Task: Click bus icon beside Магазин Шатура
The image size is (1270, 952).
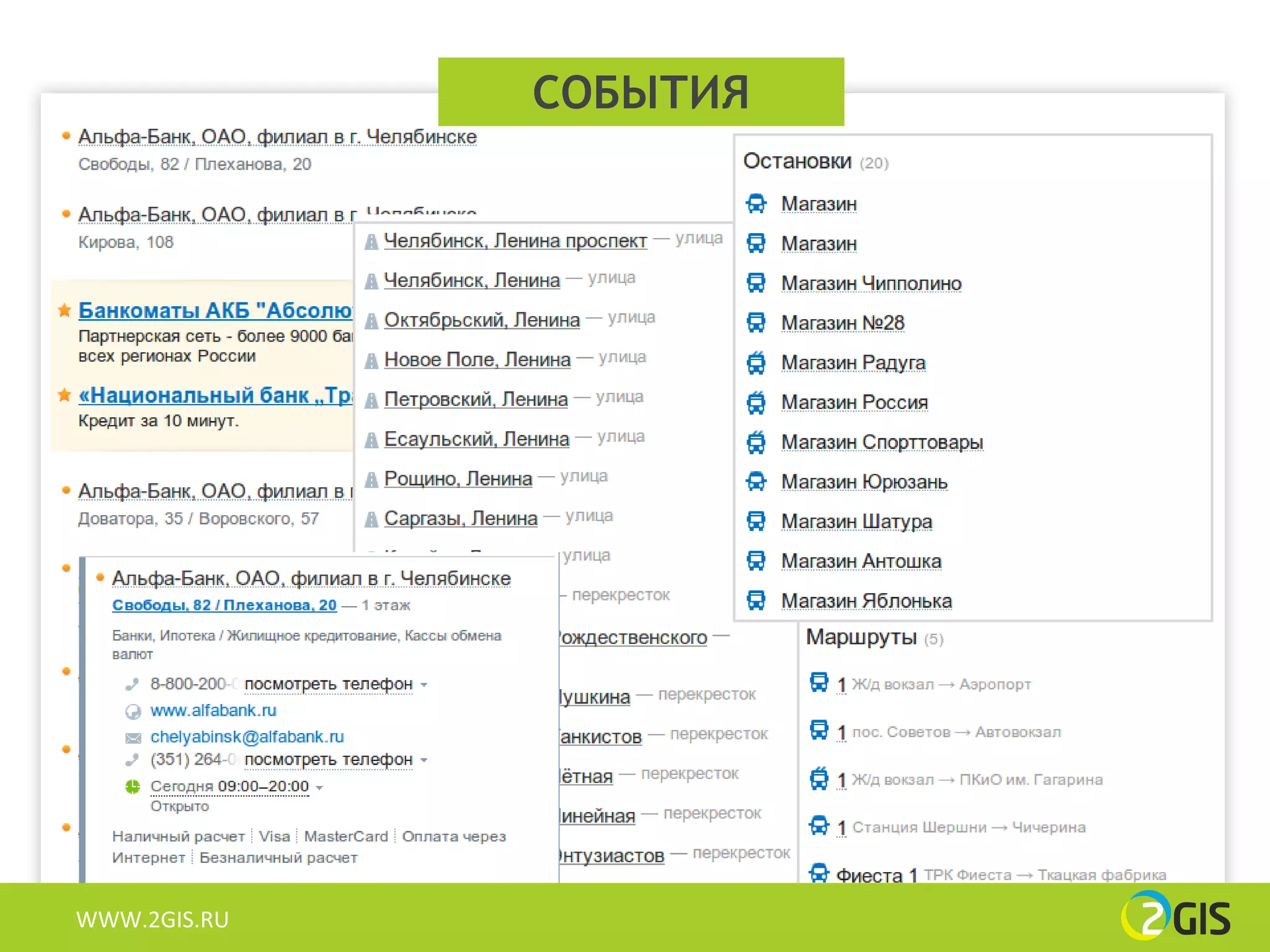Action: pyautogui.click(x=756, y=521)
